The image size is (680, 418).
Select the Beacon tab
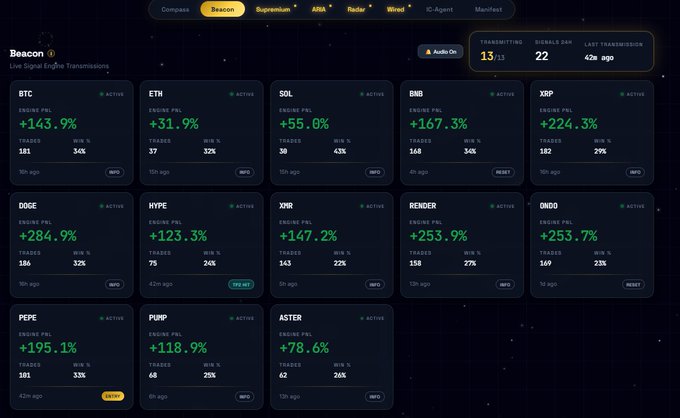pyautogui.click(x=222, y=10)
